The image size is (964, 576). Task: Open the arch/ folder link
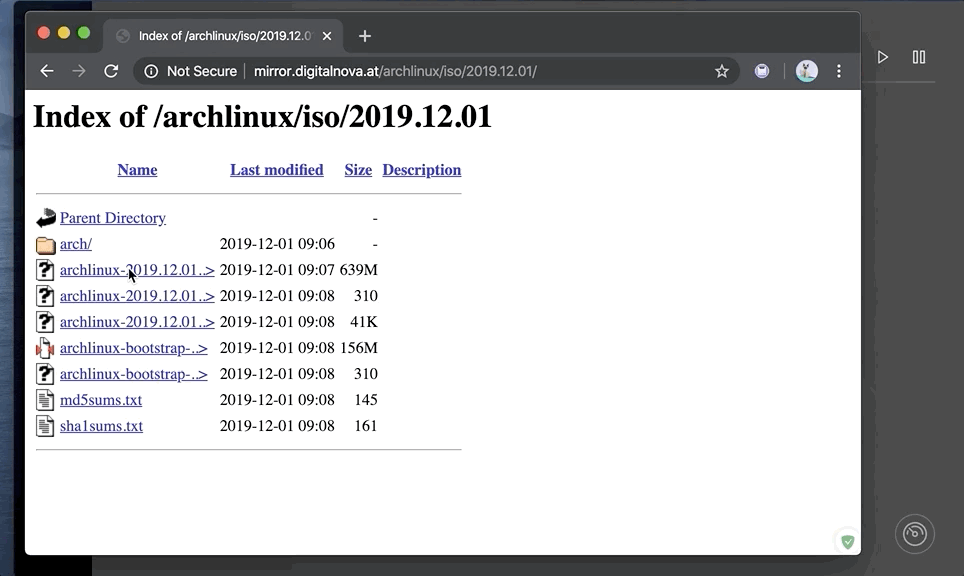pos(76,244)
